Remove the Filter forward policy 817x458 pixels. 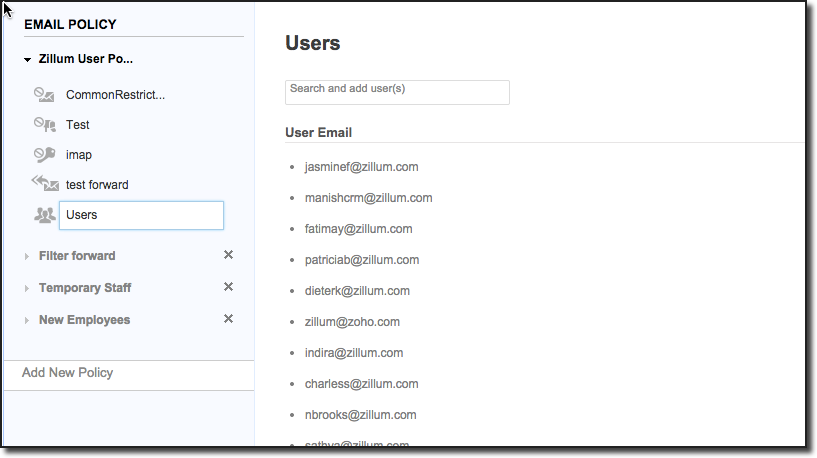click(228, 255)
